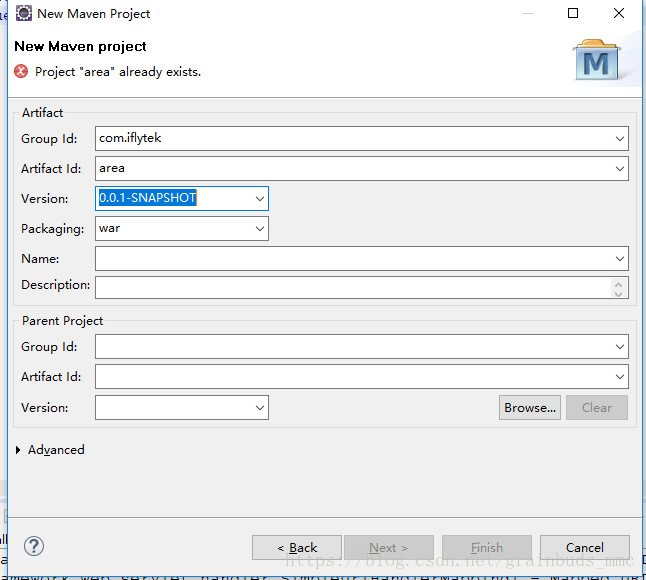Click the help question mark icon
This screenshot has width=646, height=580.
[x=34, y=546]
